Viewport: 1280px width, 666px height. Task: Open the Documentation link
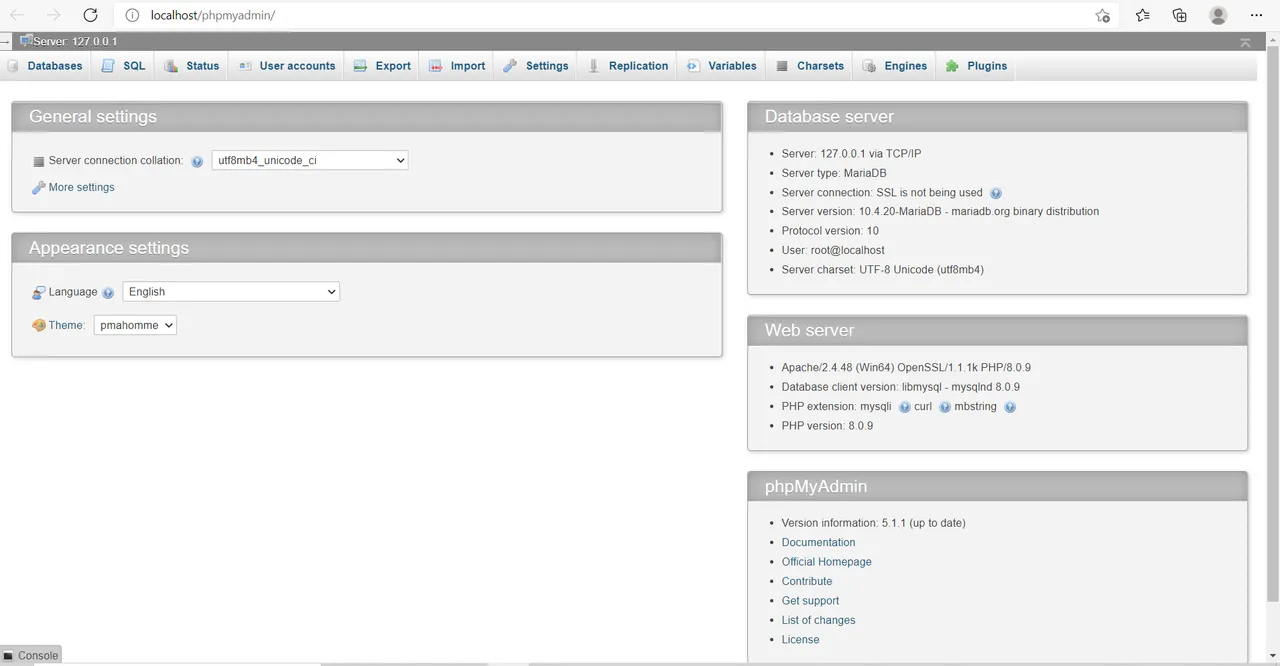coord(818,543)
